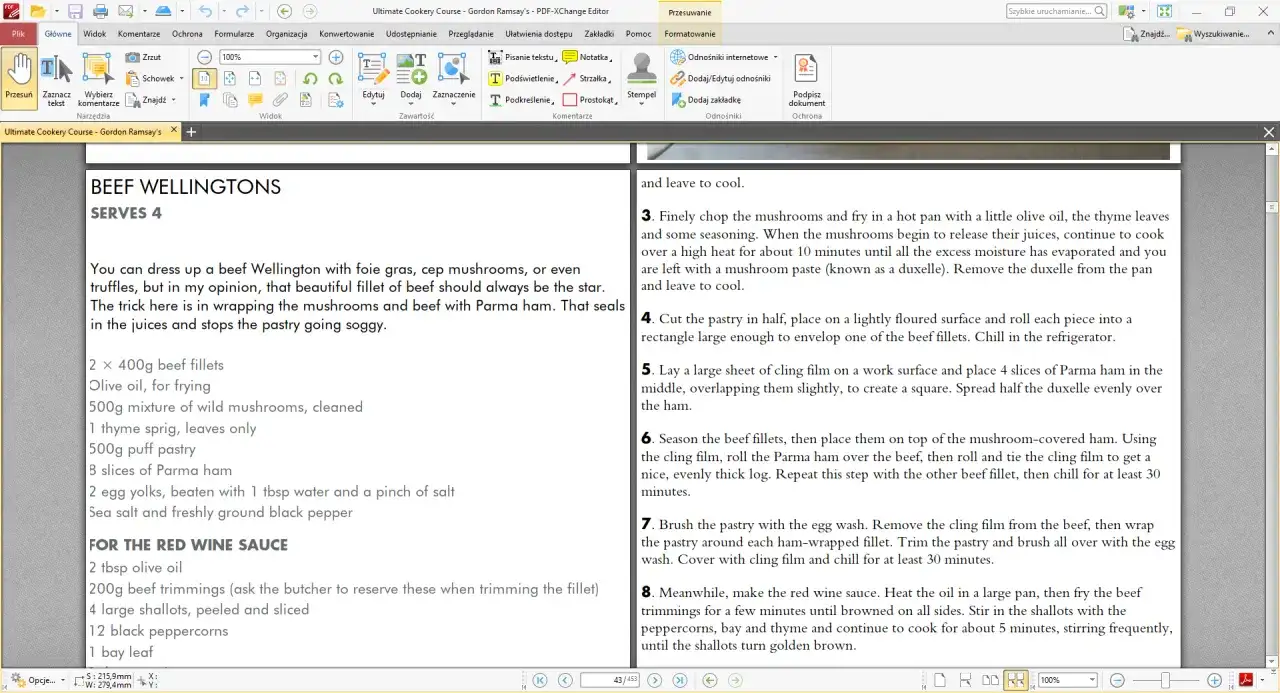Toggle the attachments paperclip pane
1280x693 pixels.
280,100
